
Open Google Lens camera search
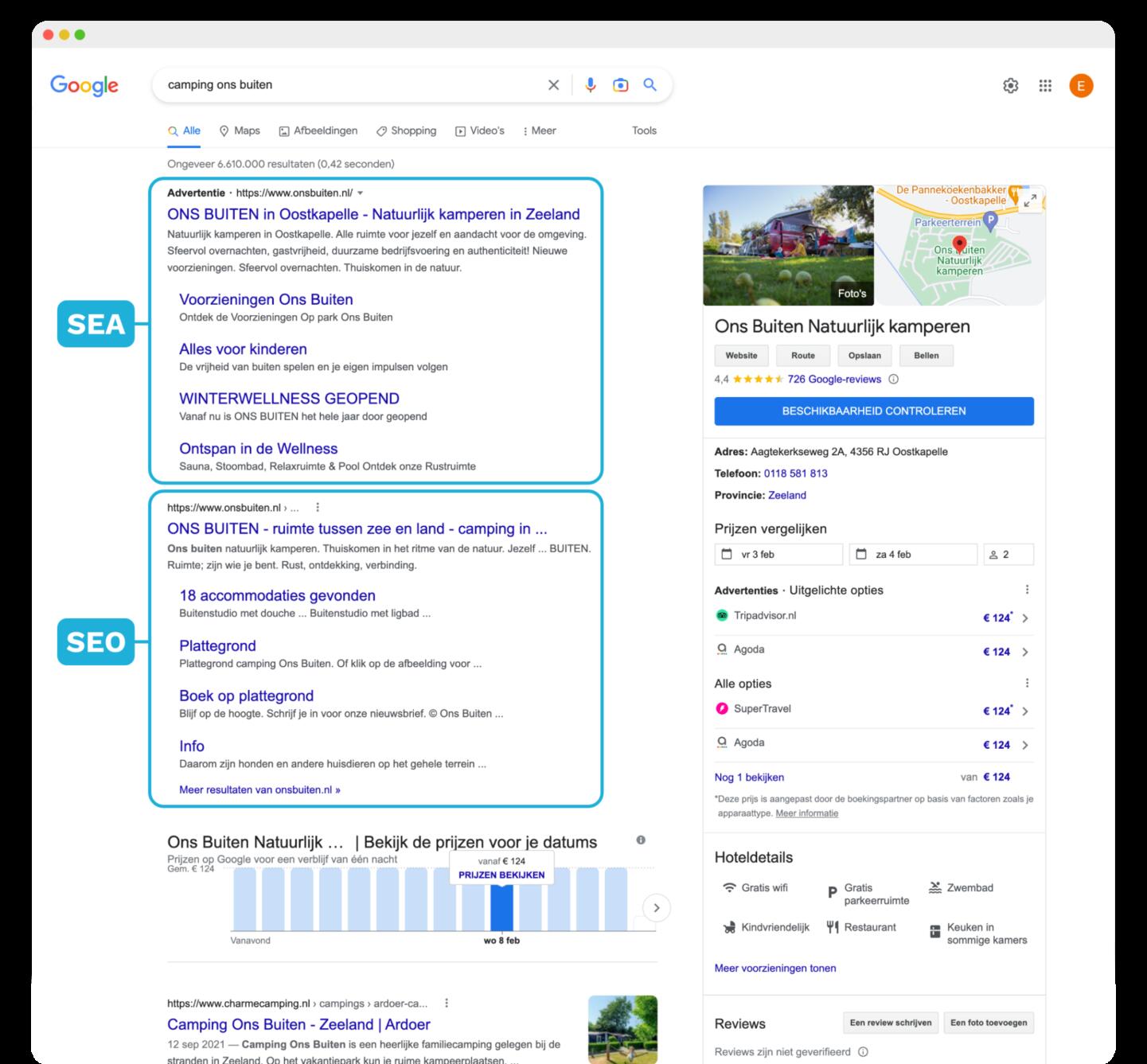click(x=620, y=85)
